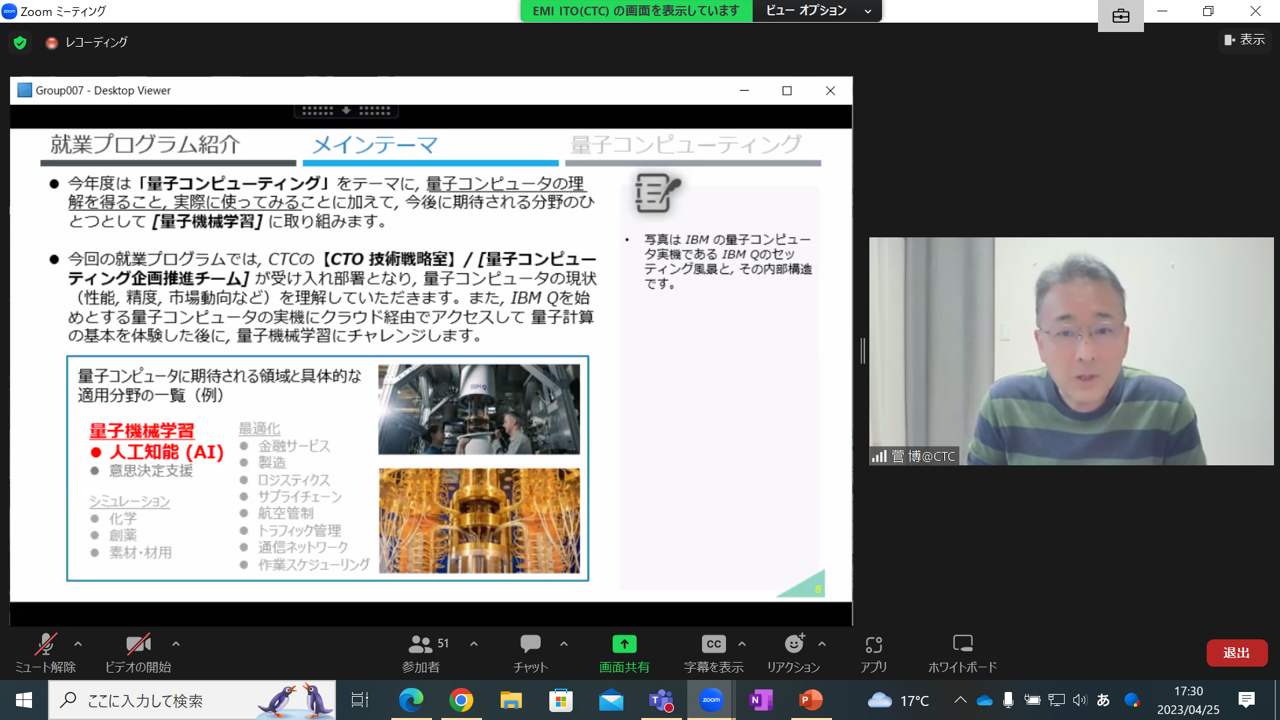Switch to Zoom taskbar icon
Image resolution: width=1280 pixels, height=720 pixels.
711,700
